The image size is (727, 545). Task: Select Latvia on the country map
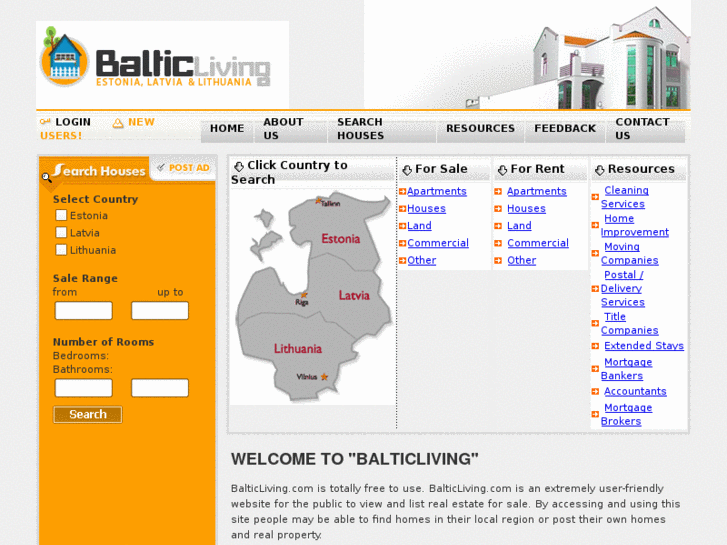click(354, 295)
